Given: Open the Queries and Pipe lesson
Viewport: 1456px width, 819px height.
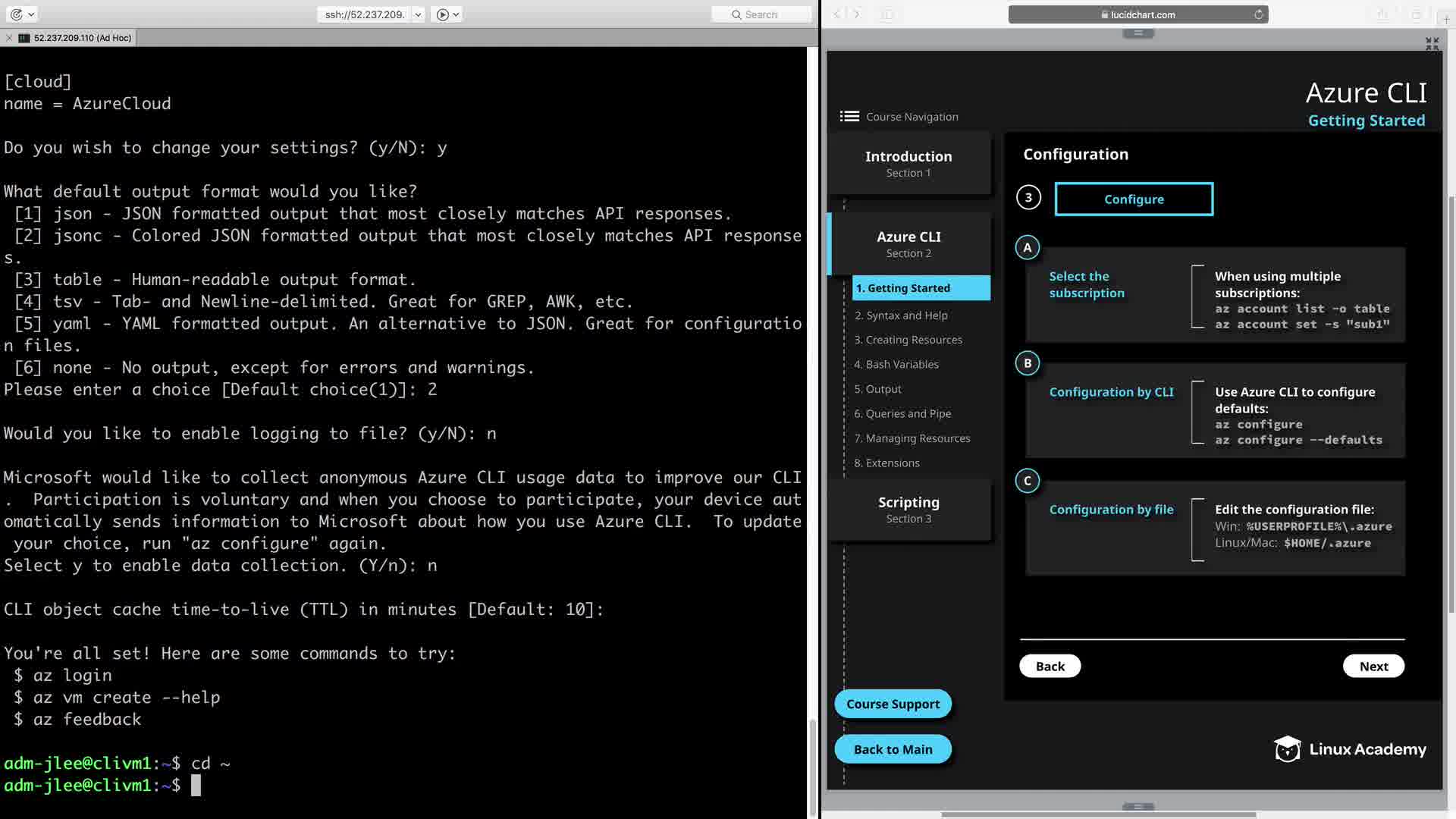Looking at the screenshot, I should [902, 413].
